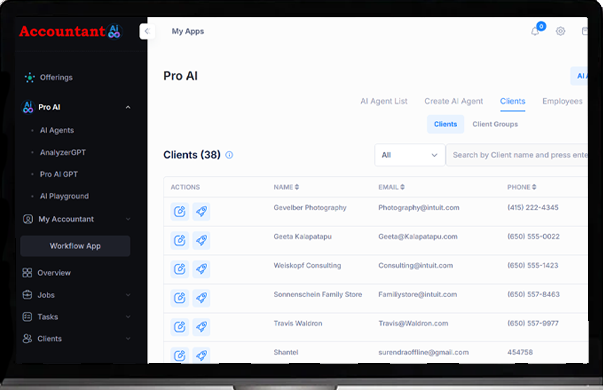603x390 pixels.
Task: Sort table by Name column arrows
Action: (x=297, y=187)
